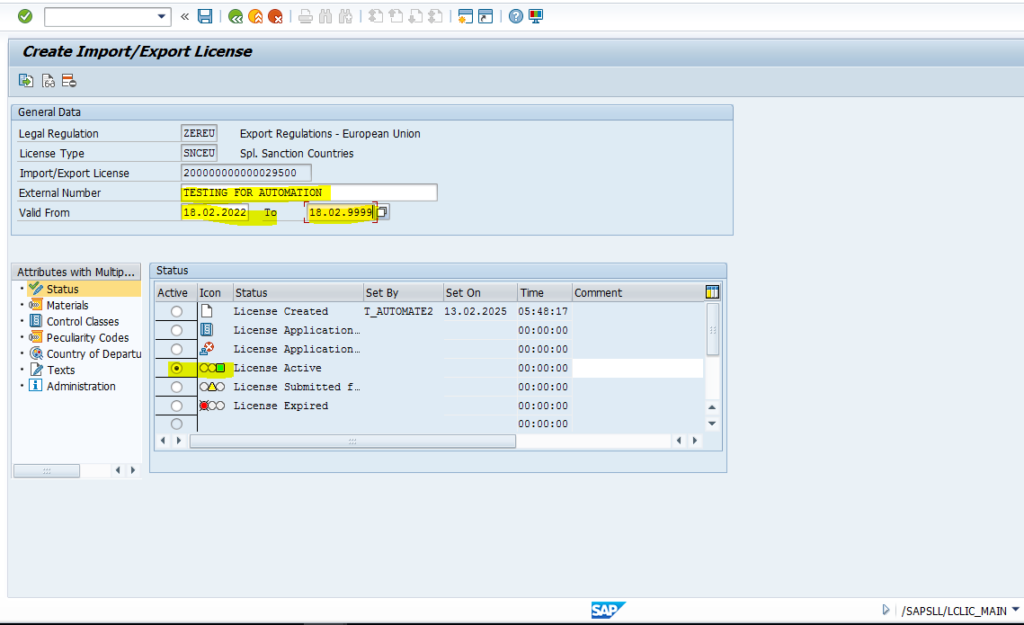Click the Set By column header
Image resolution: width=1024 pixels, height=625 pixels.
(x=403, y=293)
